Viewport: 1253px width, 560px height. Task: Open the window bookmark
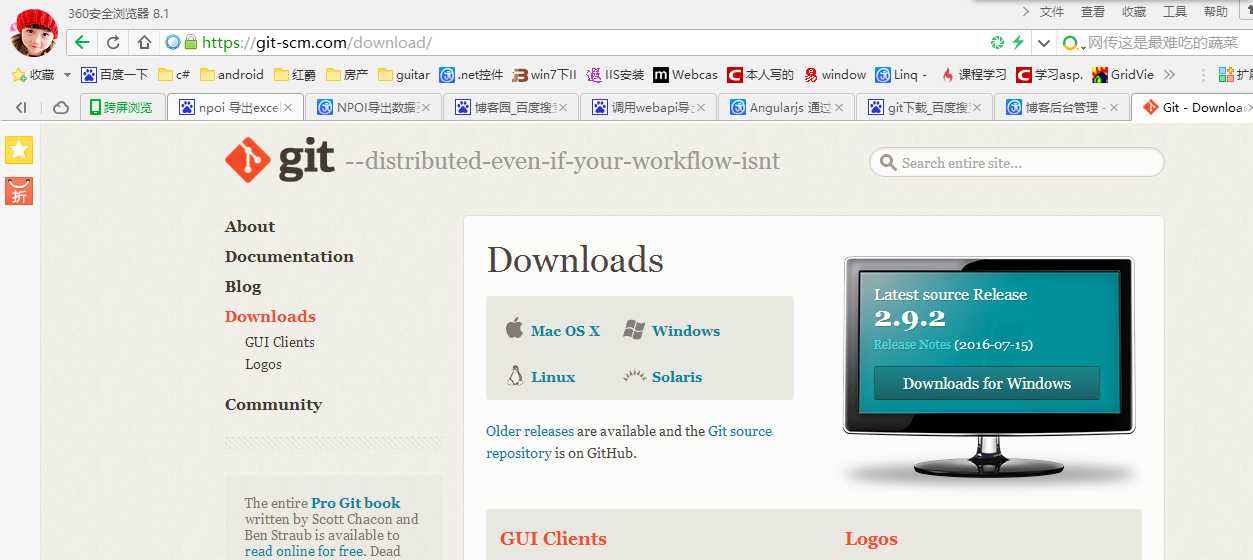click(835, 74)
